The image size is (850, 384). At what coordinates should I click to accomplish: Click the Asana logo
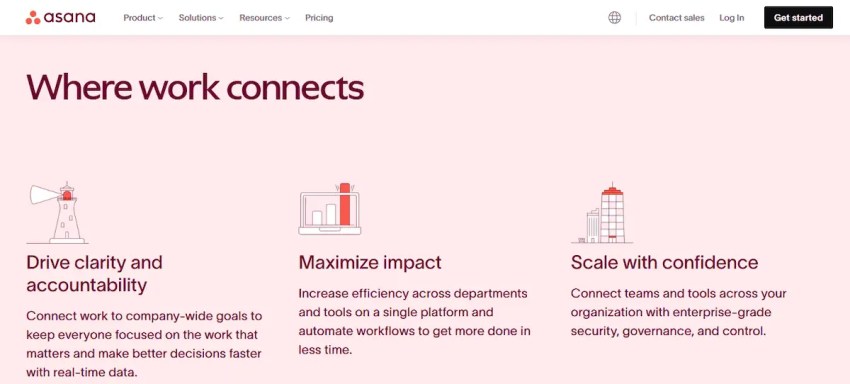coord(60,17)
